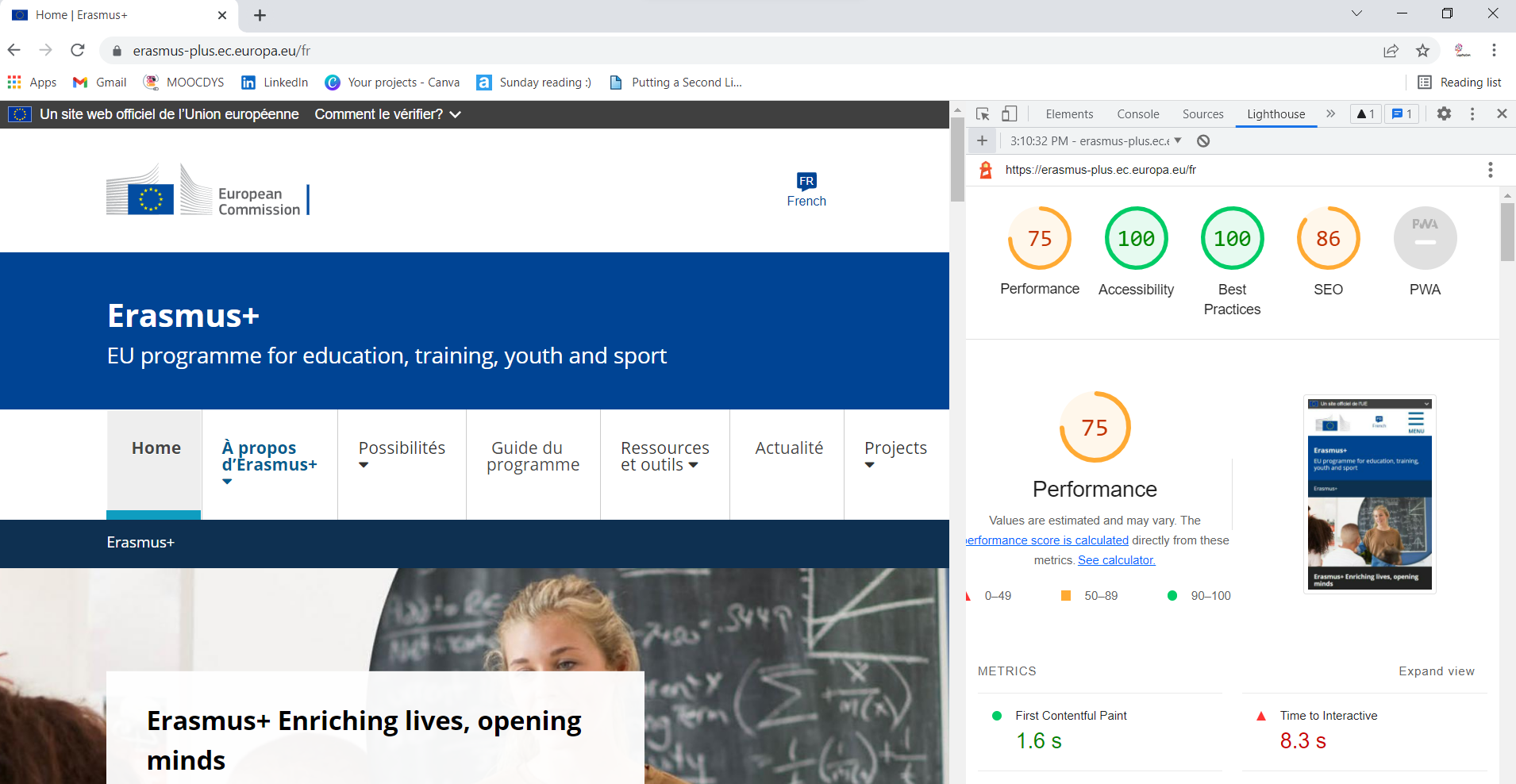Reload the page
The width and height of the screenshot is (1516, 784).
click(x=78, y=51)
